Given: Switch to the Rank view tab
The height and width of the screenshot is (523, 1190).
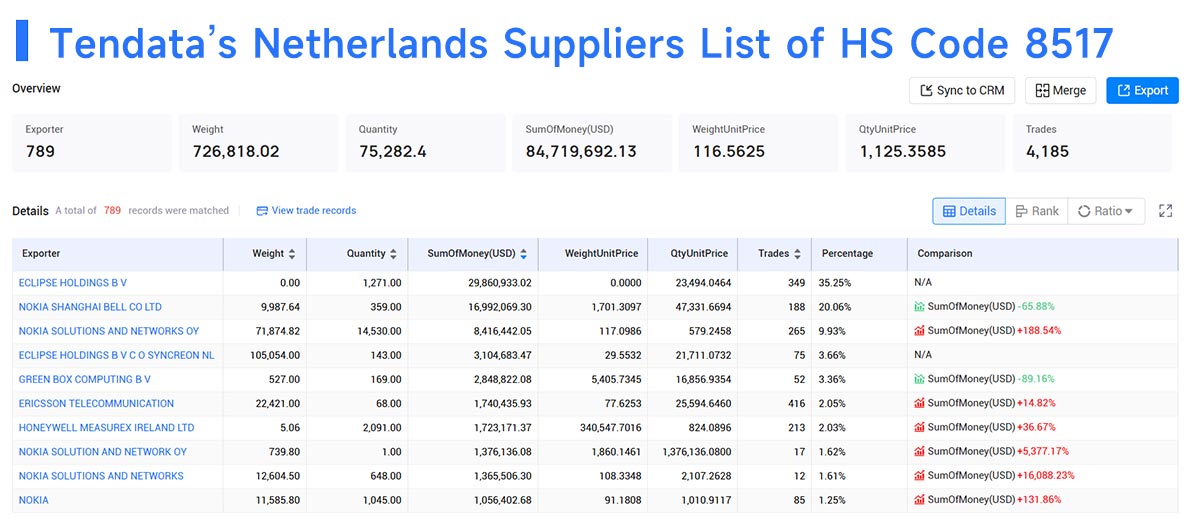Looking at the screenshot, I should point(1037,211).
